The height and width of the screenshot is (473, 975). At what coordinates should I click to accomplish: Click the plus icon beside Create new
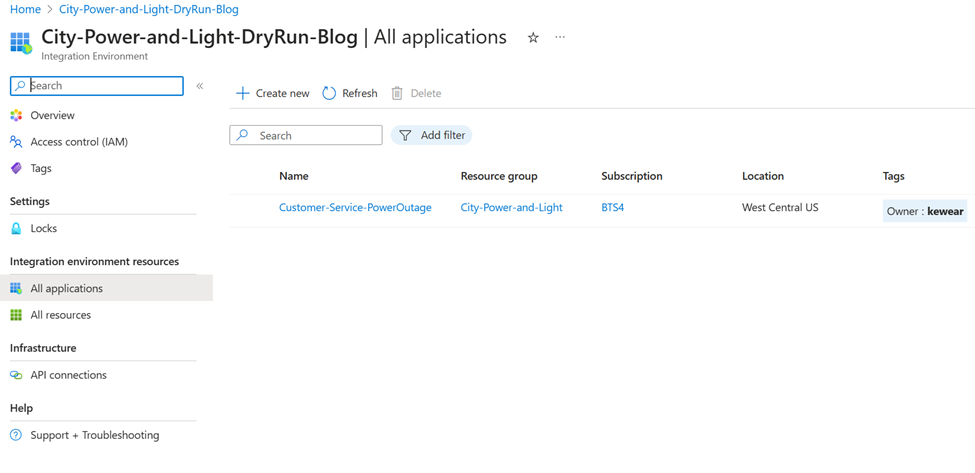243,93
